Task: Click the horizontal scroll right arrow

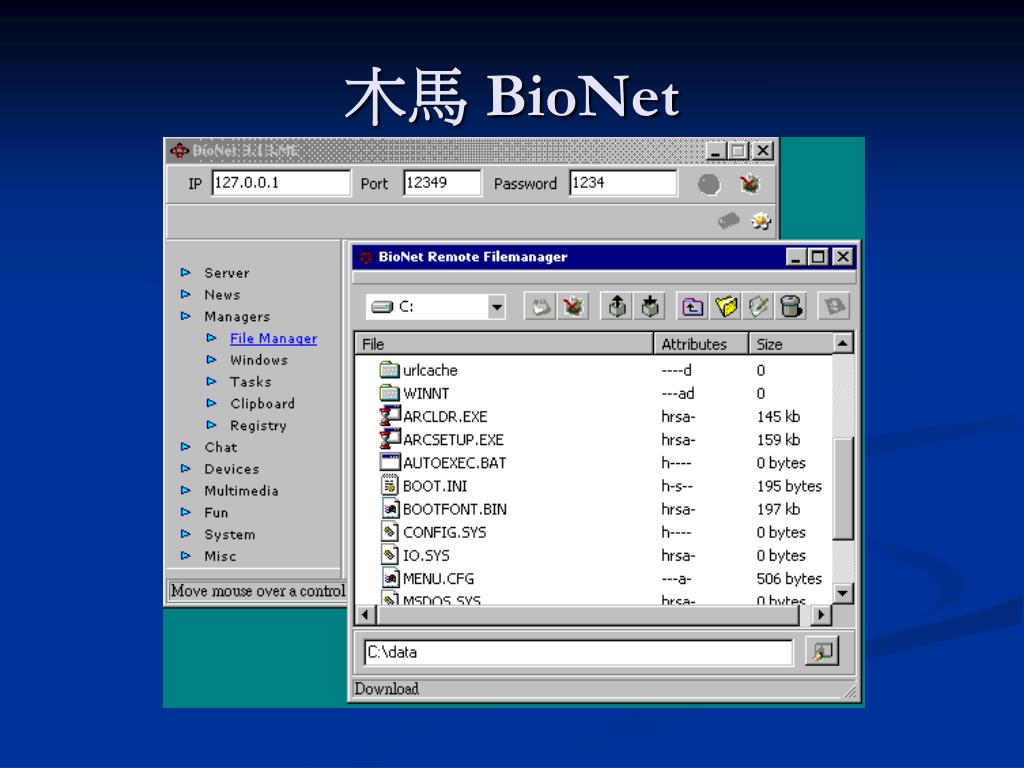Action: (x=821, y=615)
